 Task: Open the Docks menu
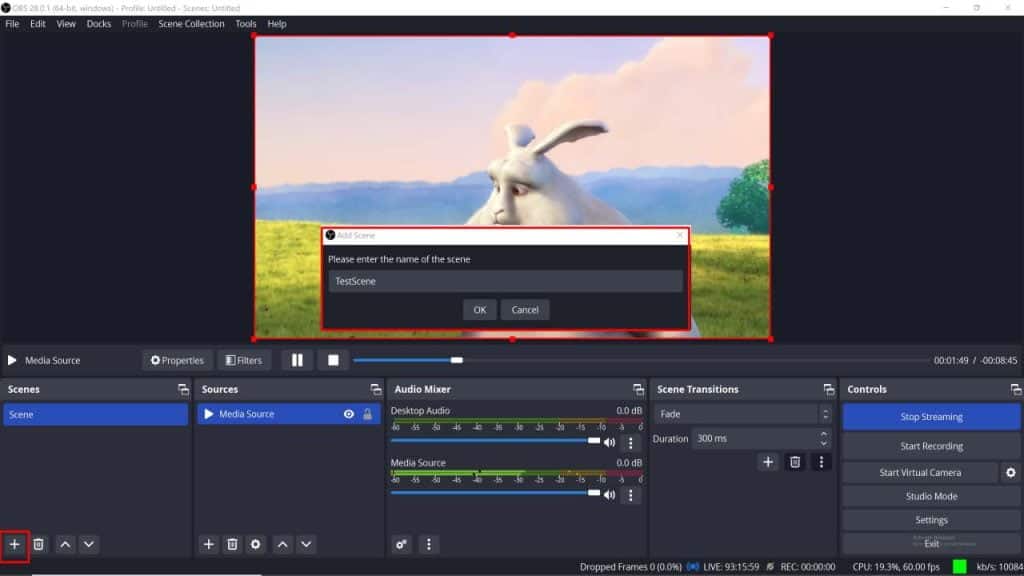pyautogui.click(x=99, y=24)
